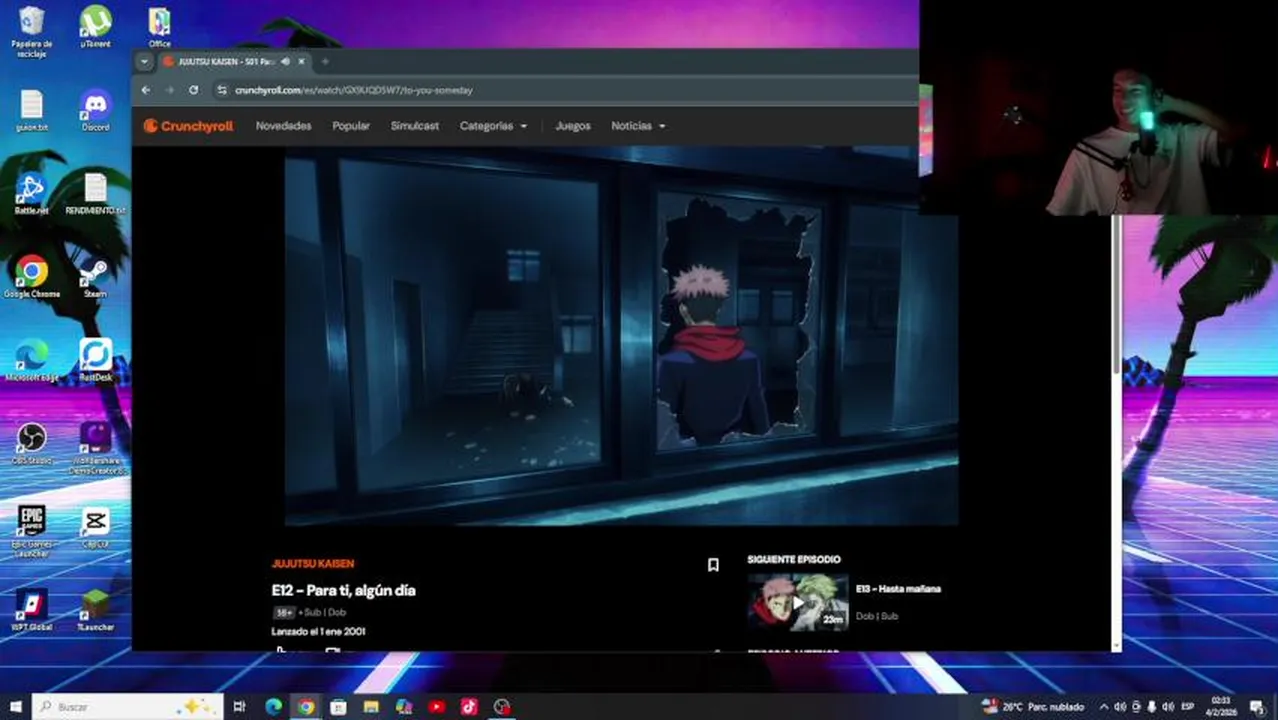The height and width of the screenshot is (720, 1278).
Task: Open the Wondershare DemoCreator desktop icon
Action: tap(96, 448)
